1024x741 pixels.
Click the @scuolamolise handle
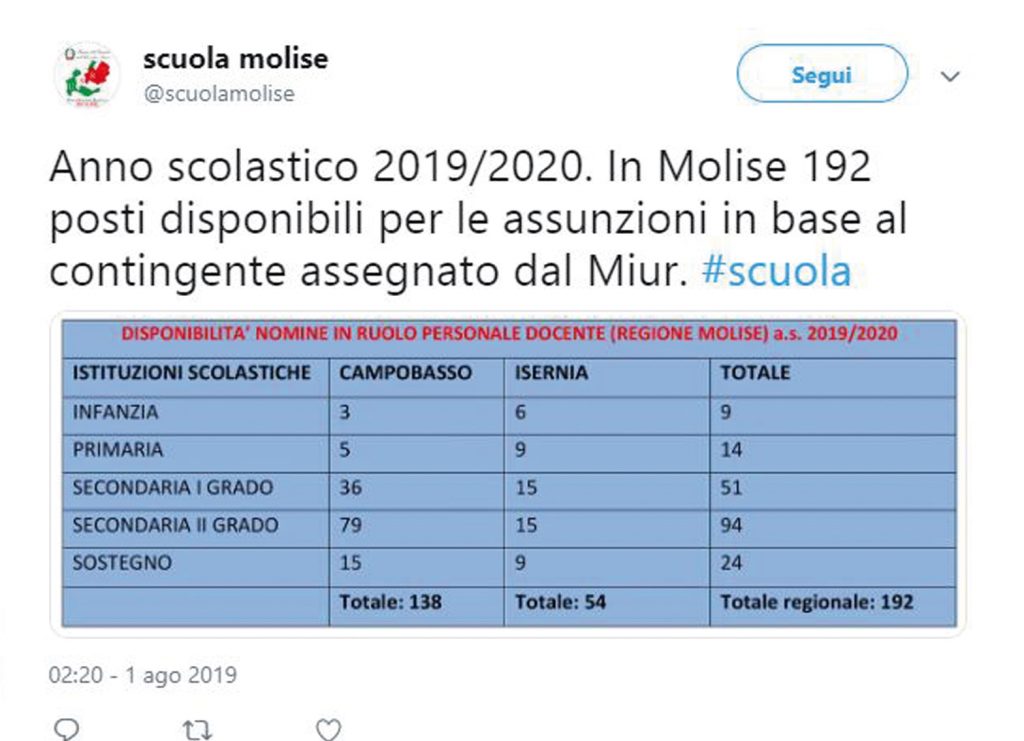click(216, 94)
